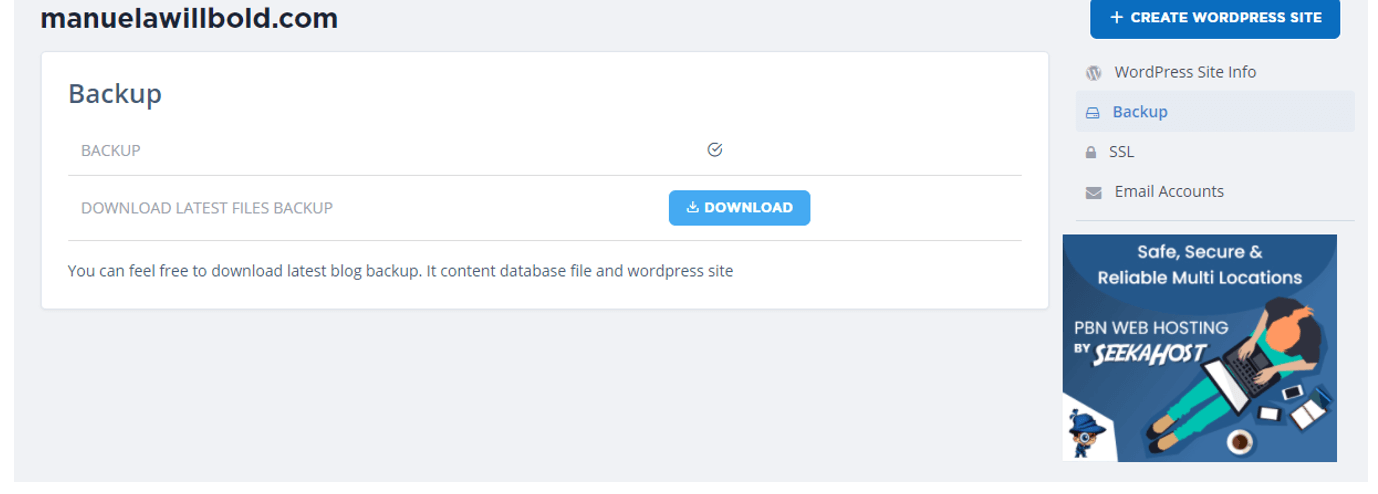Click the DOWNLOAD LATEST FILES BACKUP row label
1378x494 pixels.
pos(207,208)
